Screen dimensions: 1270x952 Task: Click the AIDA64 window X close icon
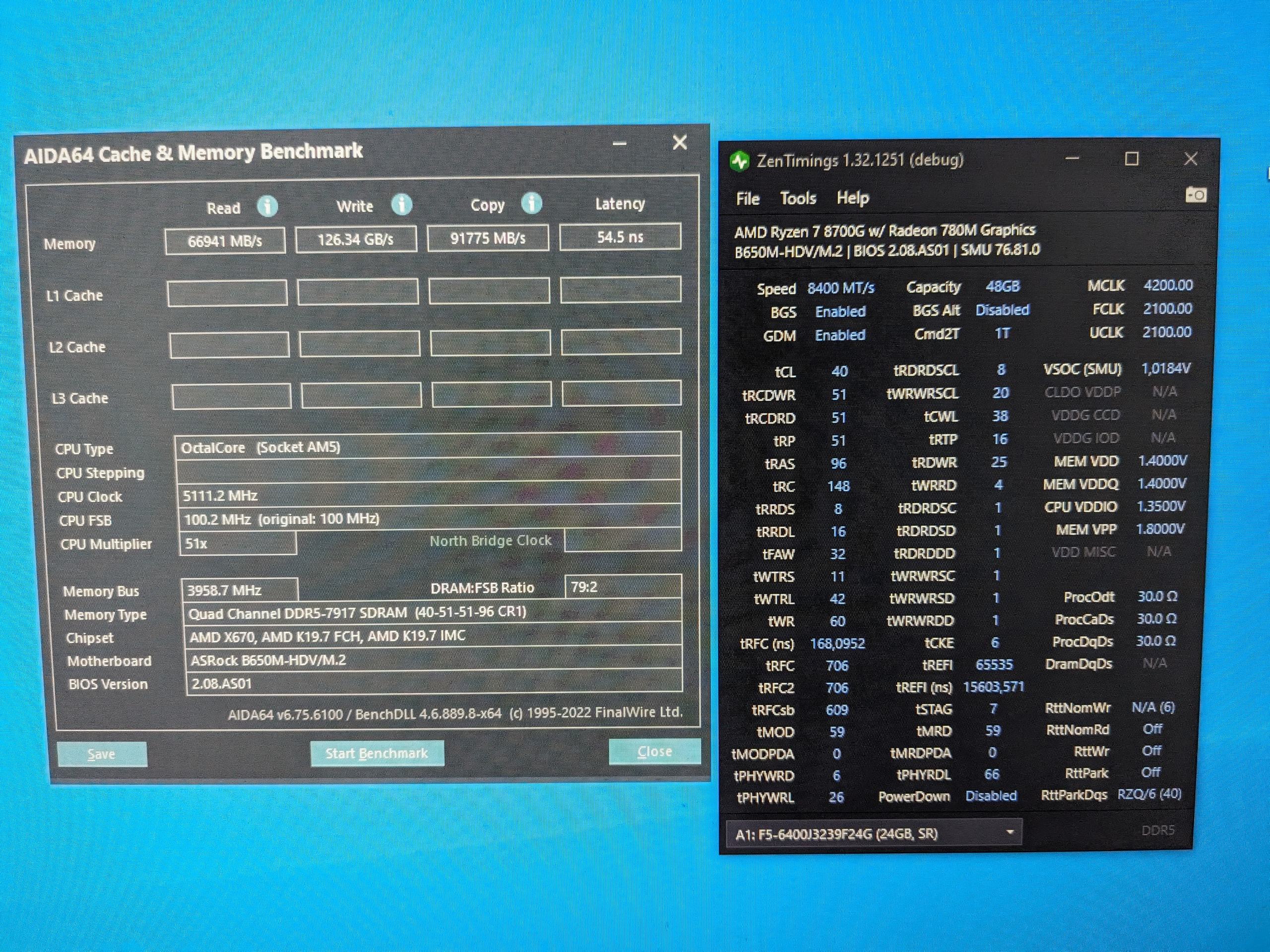680,142
